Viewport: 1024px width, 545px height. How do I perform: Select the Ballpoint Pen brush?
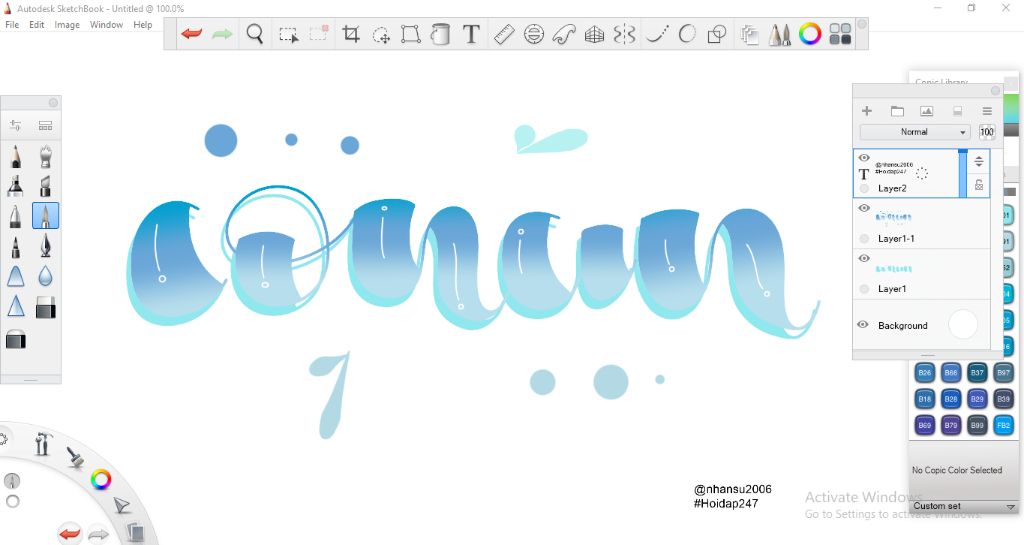[16, 216]
